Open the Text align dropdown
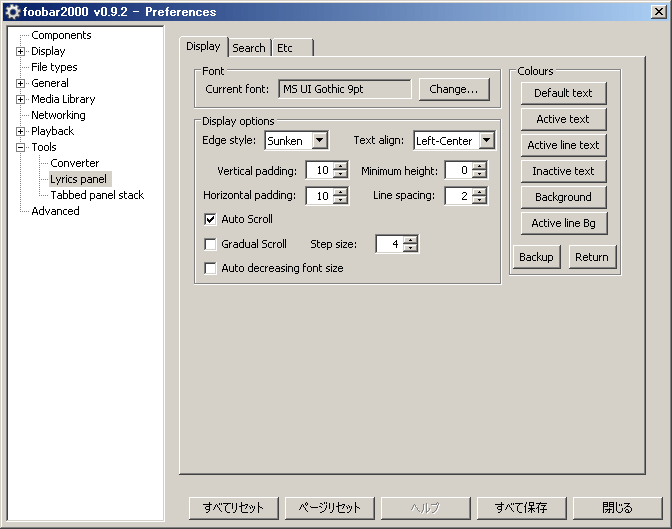The width and height of the screenshot is (672, 529). click(x=486, y=141)
